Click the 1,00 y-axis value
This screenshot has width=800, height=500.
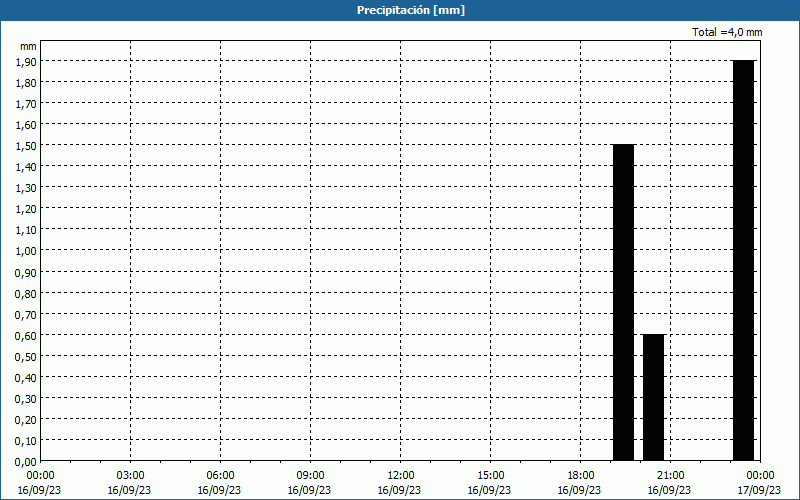26,251
